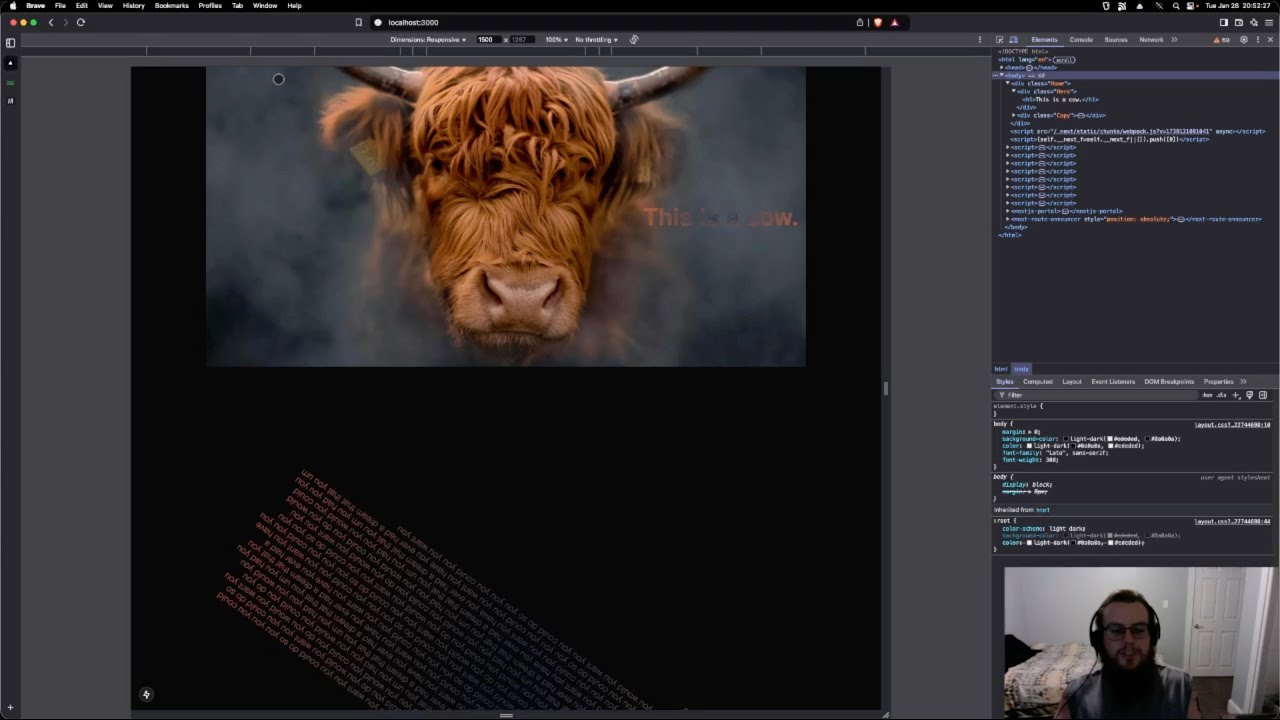The height and width of the screenshot is (720, 1280).
Task: Click the html breadcrumb in the Elements panel
Action: click(1001, 369)
